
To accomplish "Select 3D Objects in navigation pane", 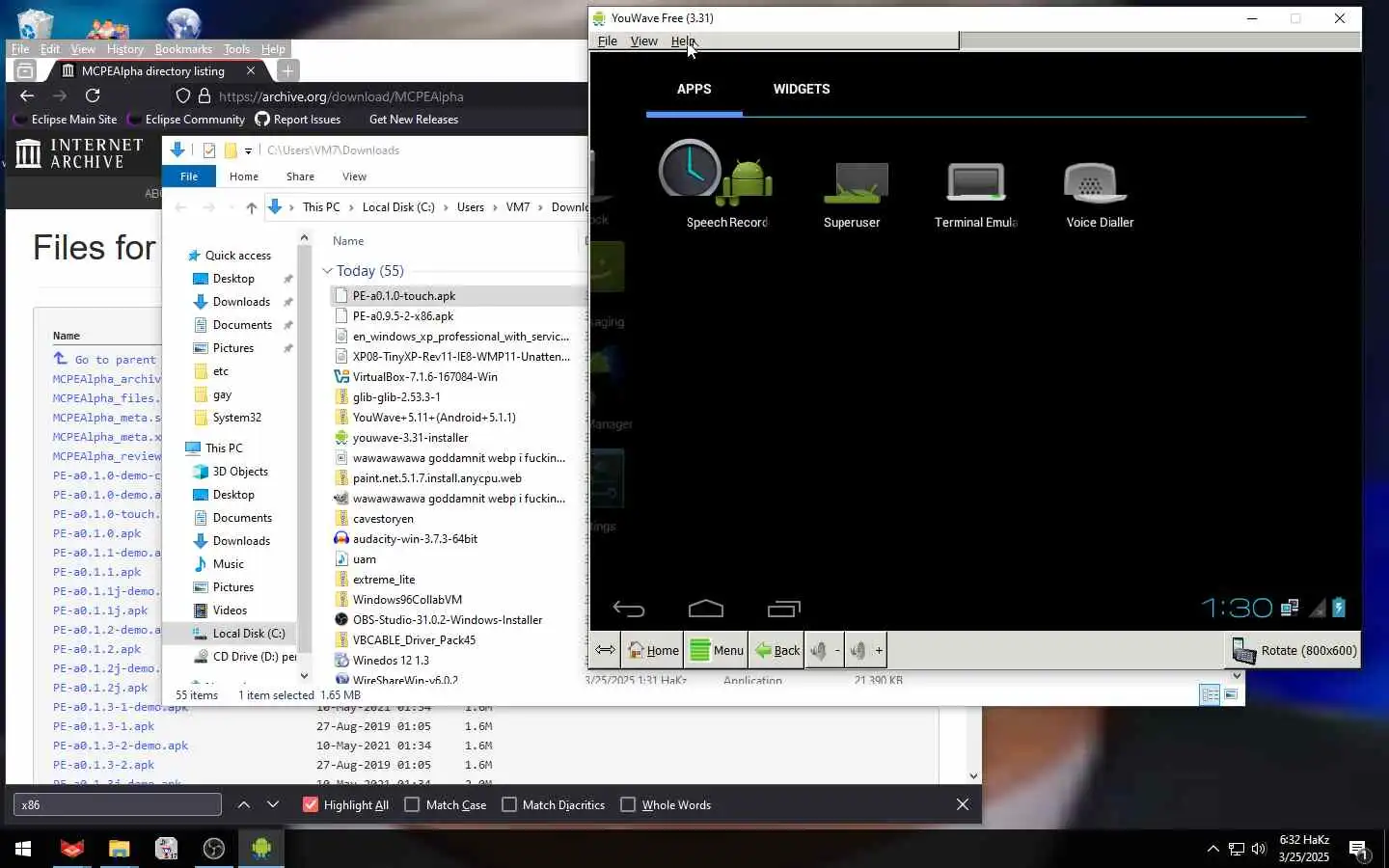I will point(240,472).
